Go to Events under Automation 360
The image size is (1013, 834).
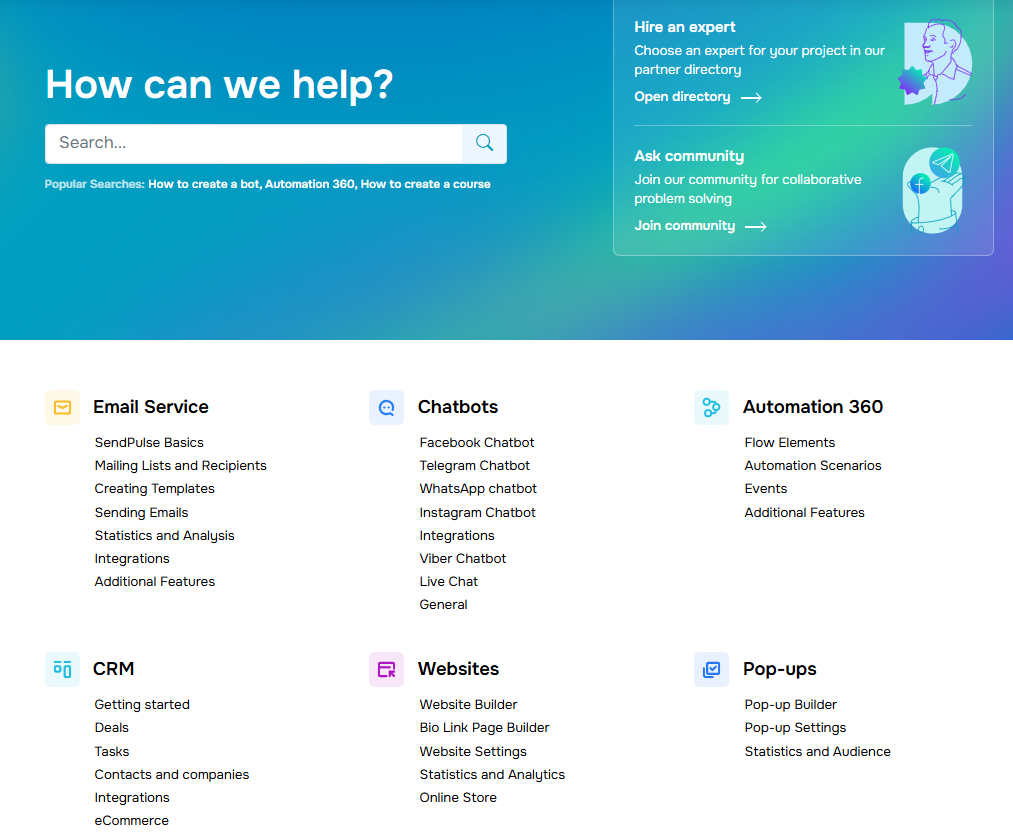766,489
